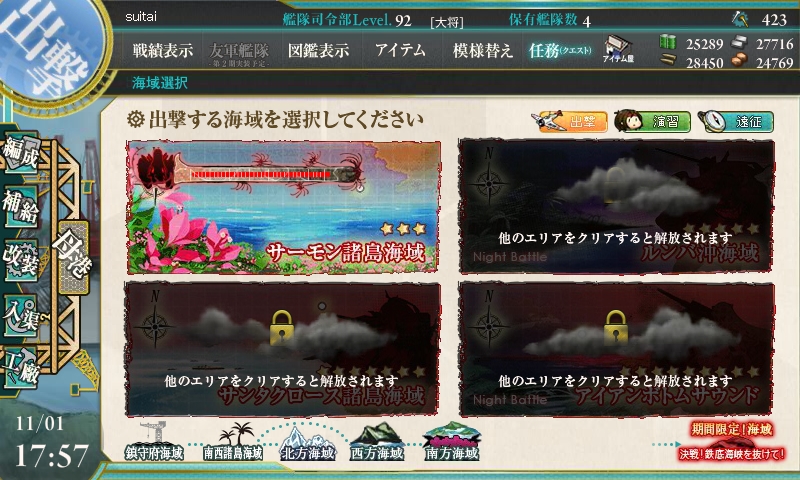The height and width of the screenshot is (480, 800).
Task: Open the 改装 remodel side icon
Action: pyautogui.click(x=21, y=261)
